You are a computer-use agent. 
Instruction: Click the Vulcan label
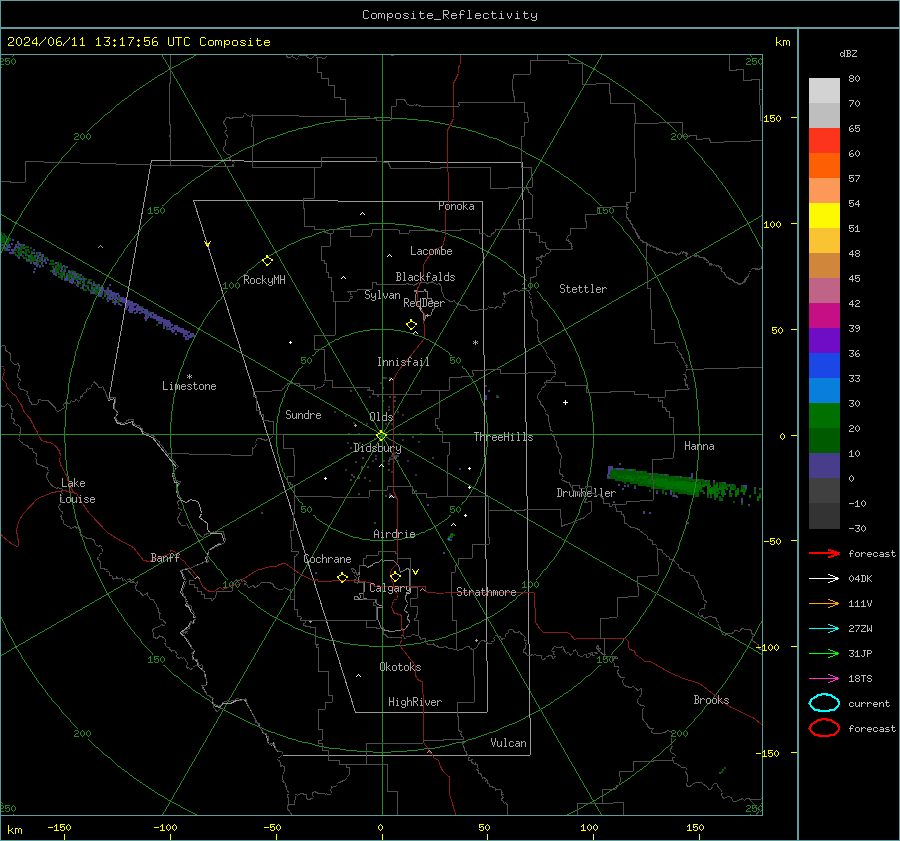pos(508,743)
